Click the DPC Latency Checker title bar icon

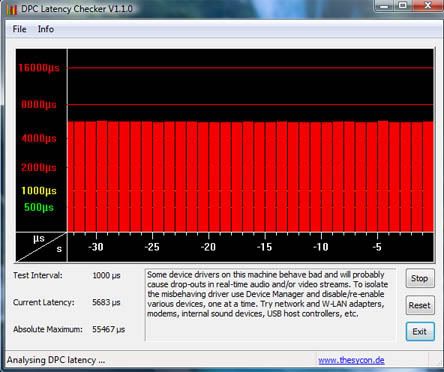[x=11, y=9]
